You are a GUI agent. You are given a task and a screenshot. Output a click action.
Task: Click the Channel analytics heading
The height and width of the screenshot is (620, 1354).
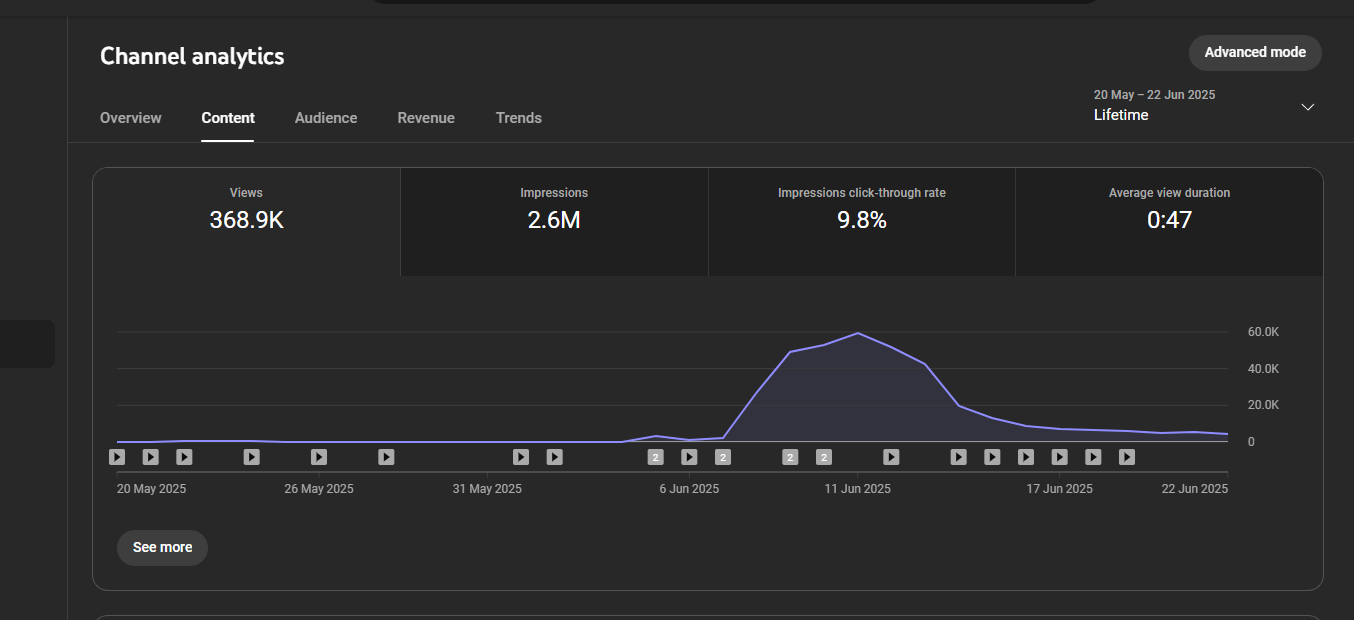click(x=192, y=56)
